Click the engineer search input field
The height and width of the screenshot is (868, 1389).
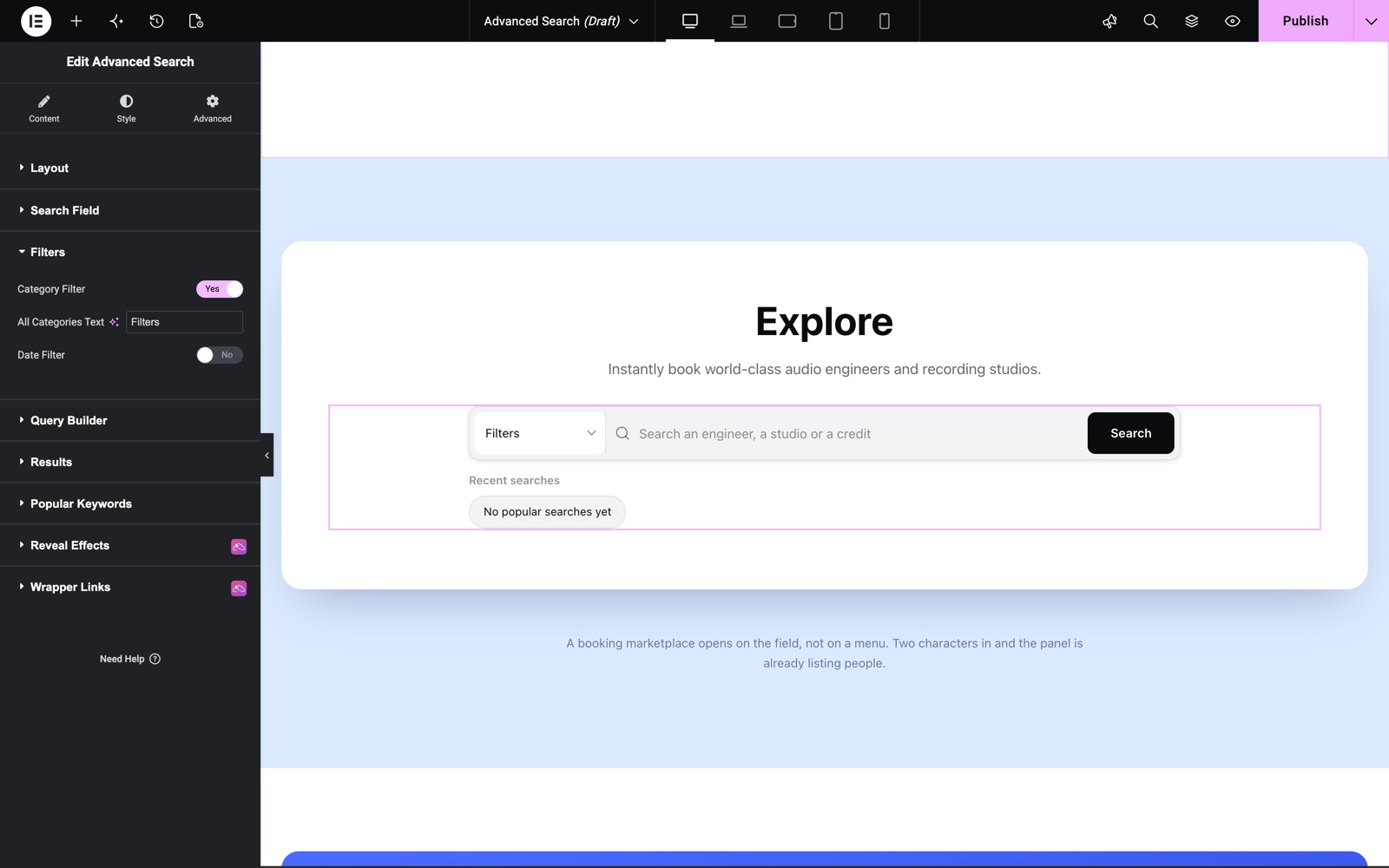click(846, 433)
